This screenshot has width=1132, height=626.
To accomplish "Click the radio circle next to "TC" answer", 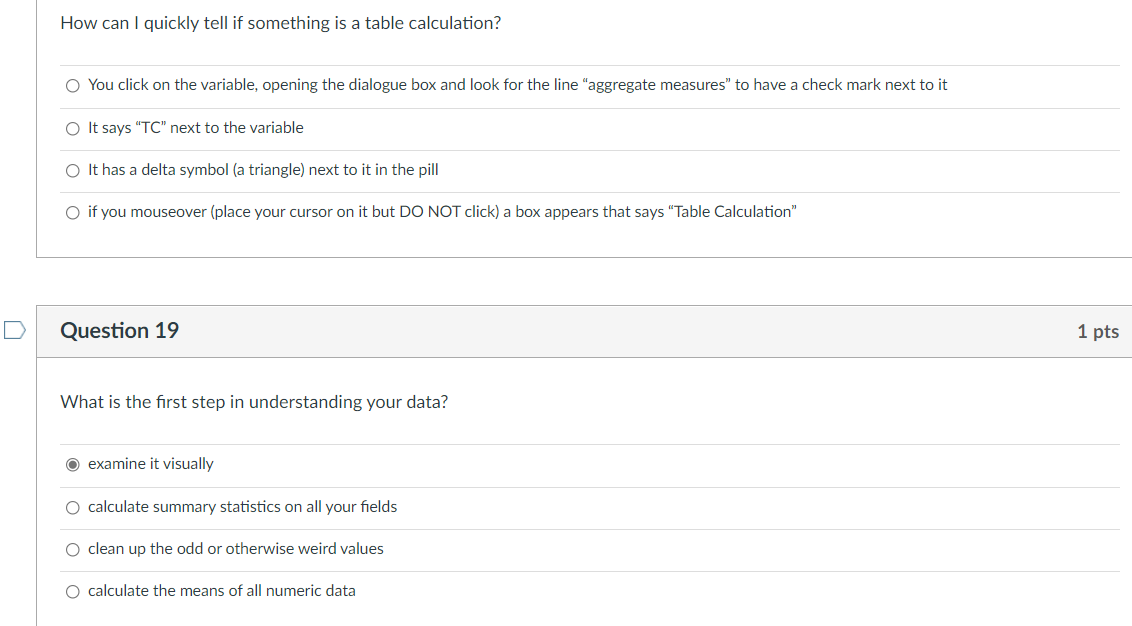I will [72, 128].
